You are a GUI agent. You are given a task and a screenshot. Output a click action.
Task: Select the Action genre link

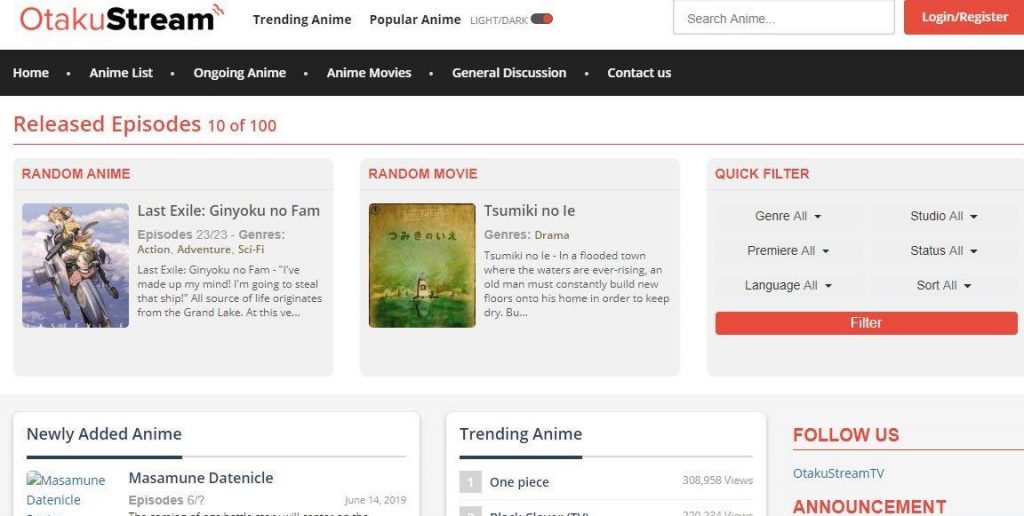[154, 250]
